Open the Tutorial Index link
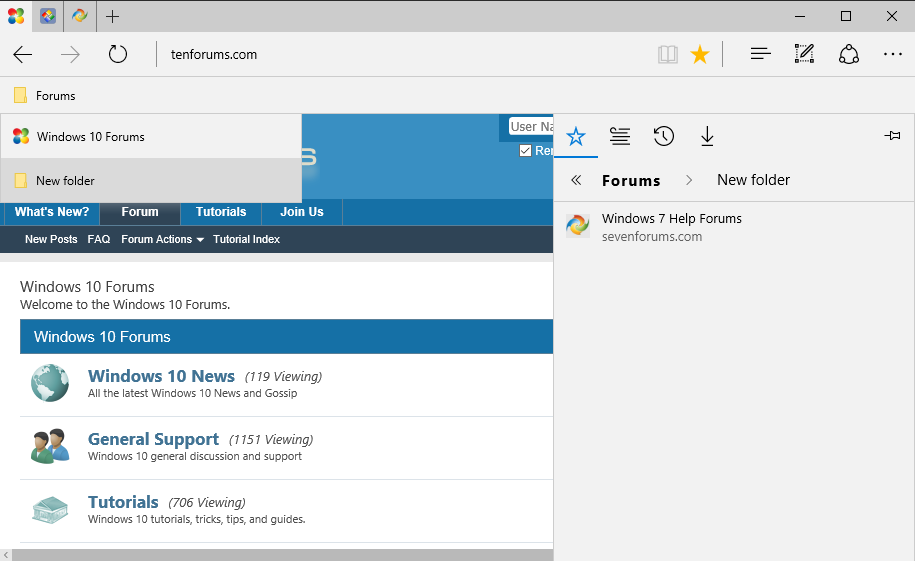915x561 pixels. pos(246,239)
